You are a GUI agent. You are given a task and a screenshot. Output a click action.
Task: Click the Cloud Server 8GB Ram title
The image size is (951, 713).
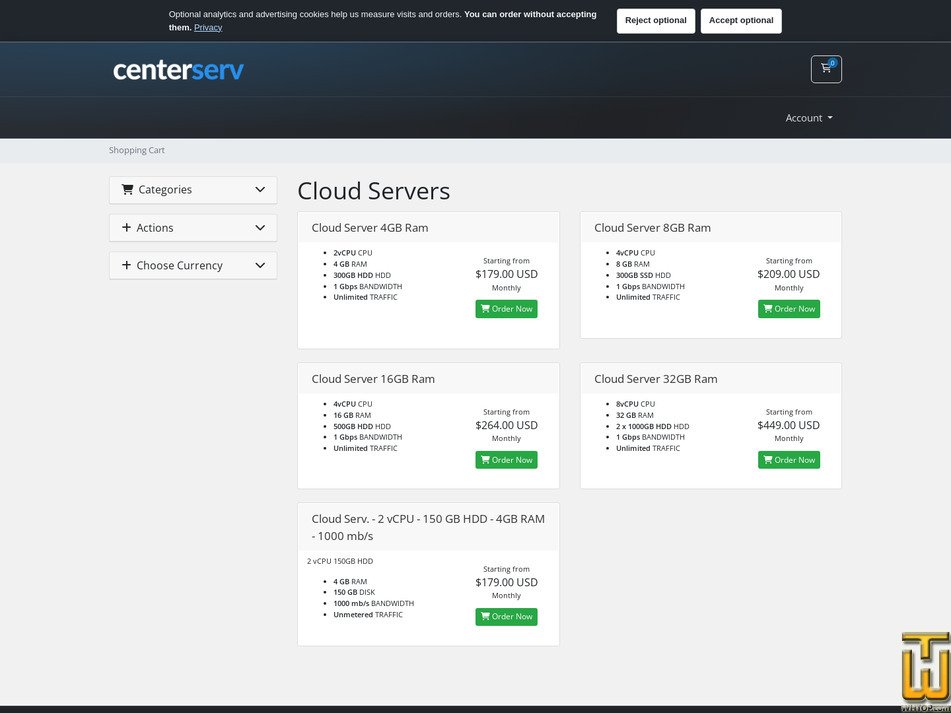click(x=653, y=228)
